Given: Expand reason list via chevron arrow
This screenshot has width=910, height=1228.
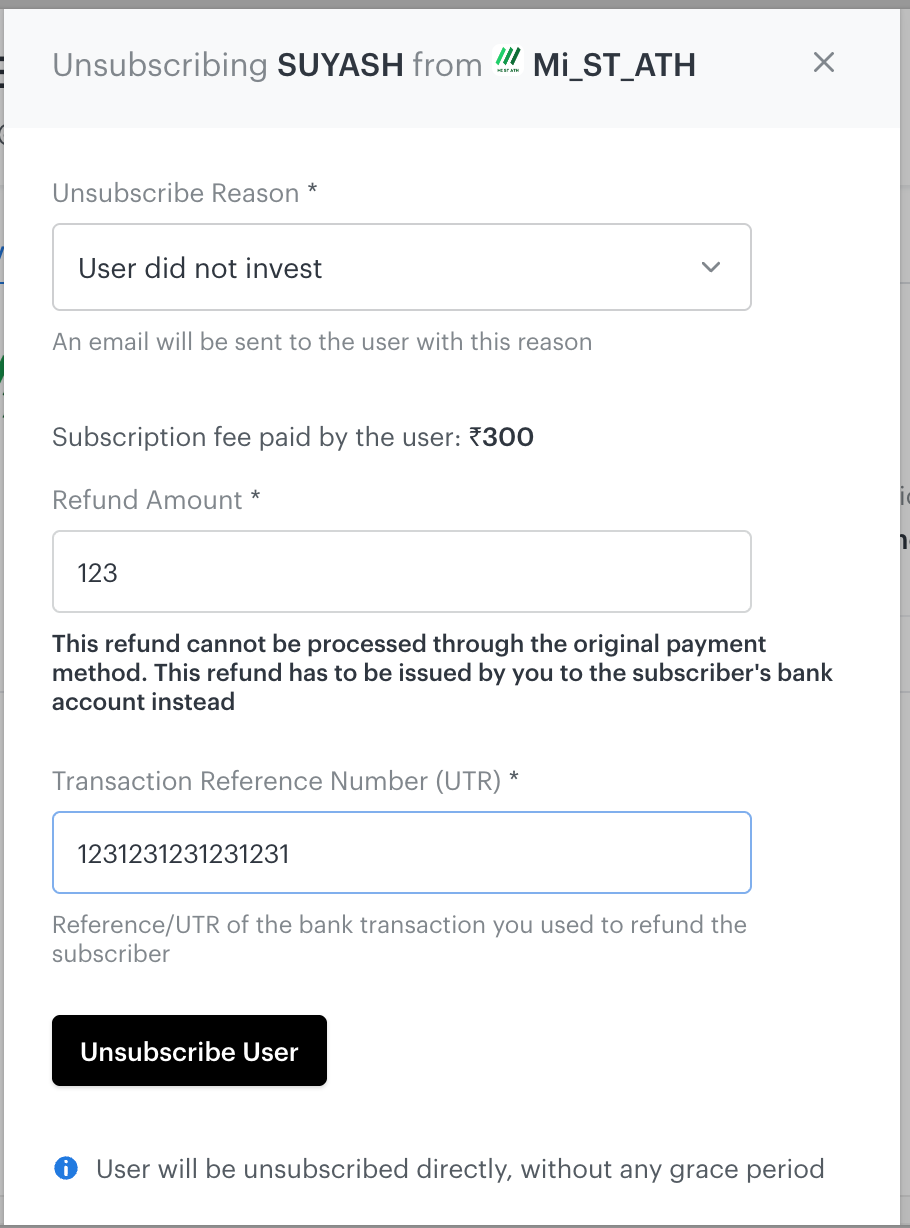Looking at the screenshot, I should coord(711,267).
